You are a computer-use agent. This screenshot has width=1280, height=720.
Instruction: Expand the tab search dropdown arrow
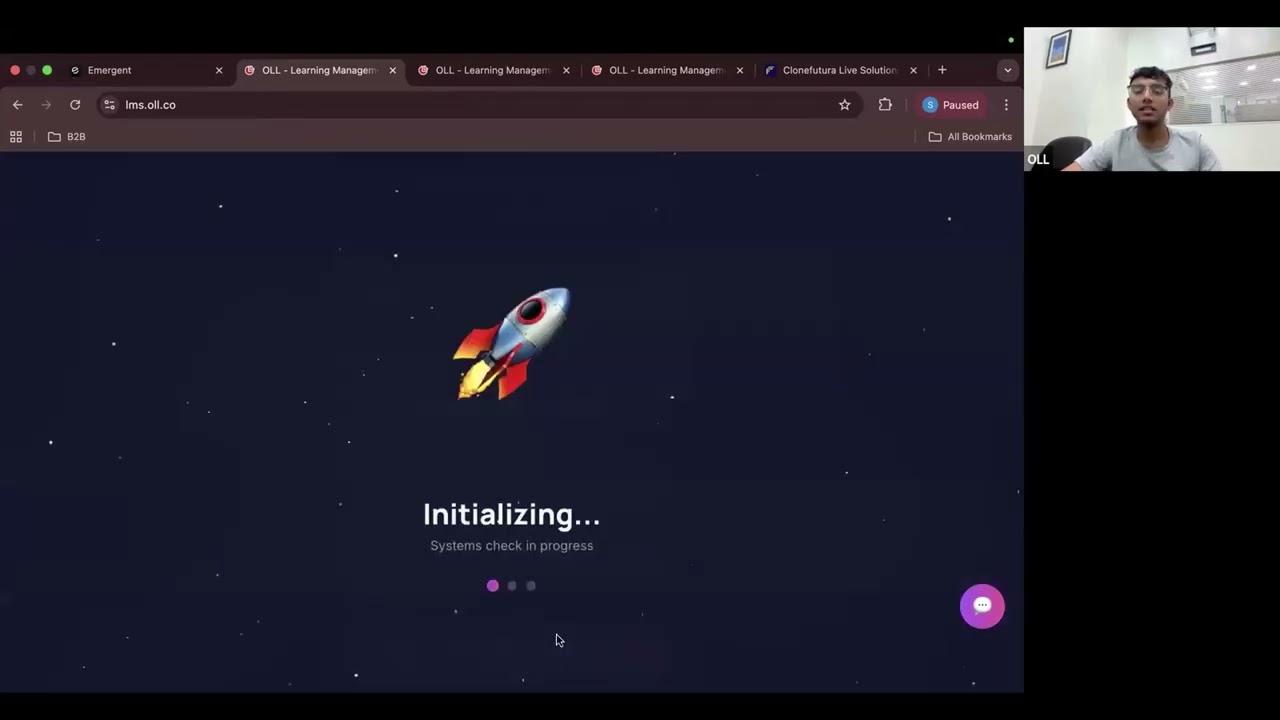coord(1007,70)
